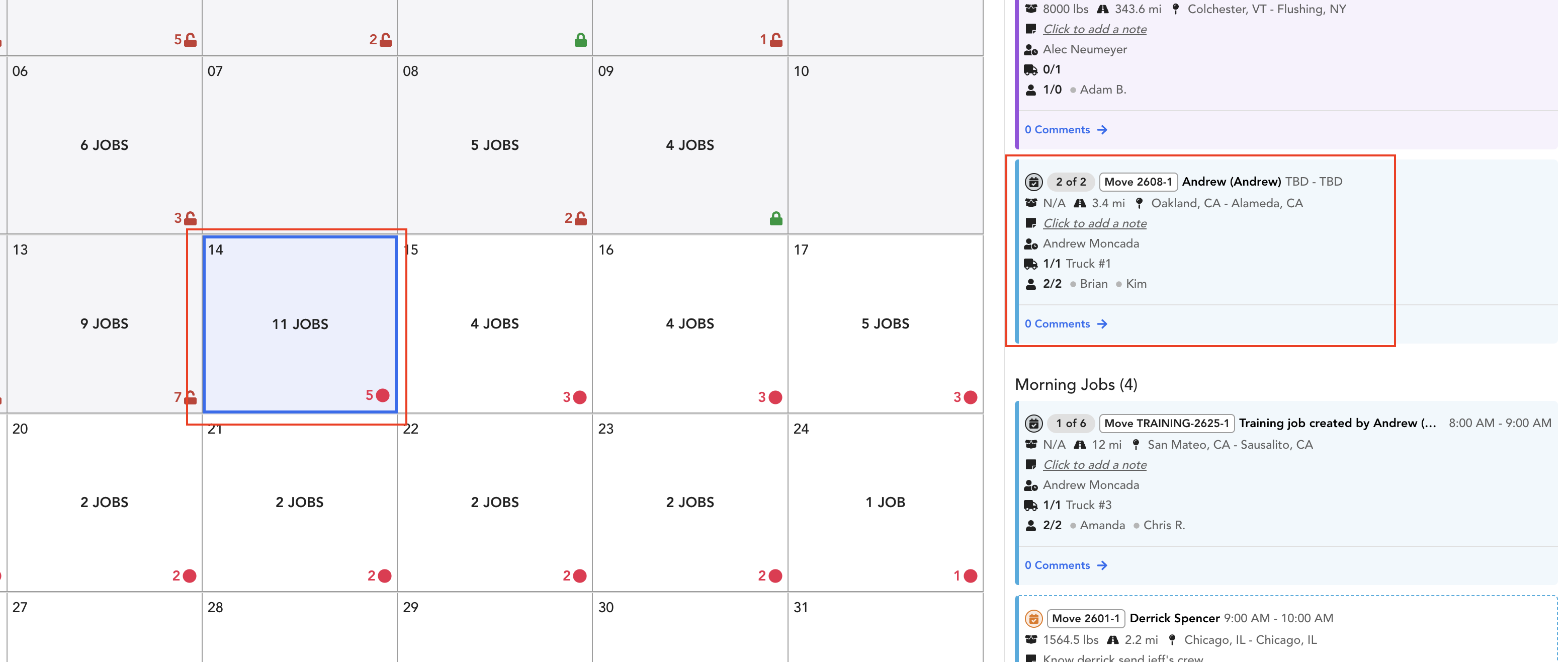Viewport: 1568px width, 662px height.
Task: Click to add a note on Alec Neumeyer job
Action: pos(1094,29)
